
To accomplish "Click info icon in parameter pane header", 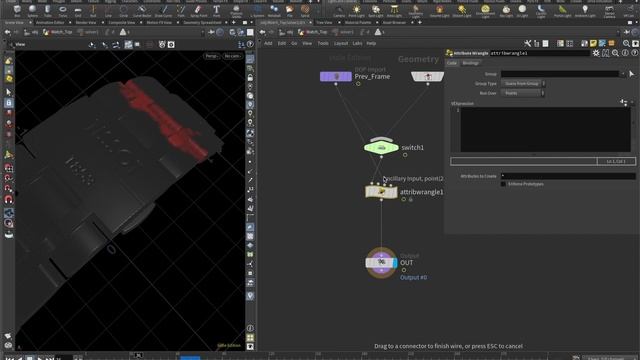I will 625,53.
